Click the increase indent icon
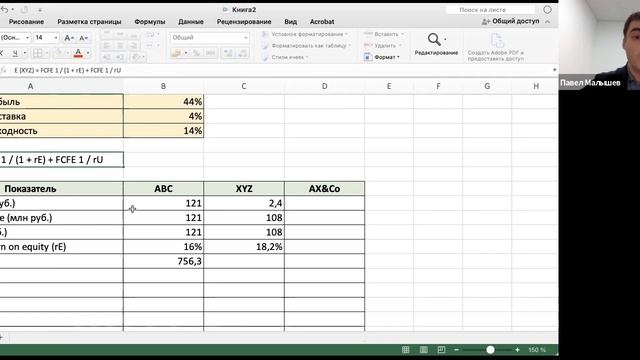 click(120, 57)
